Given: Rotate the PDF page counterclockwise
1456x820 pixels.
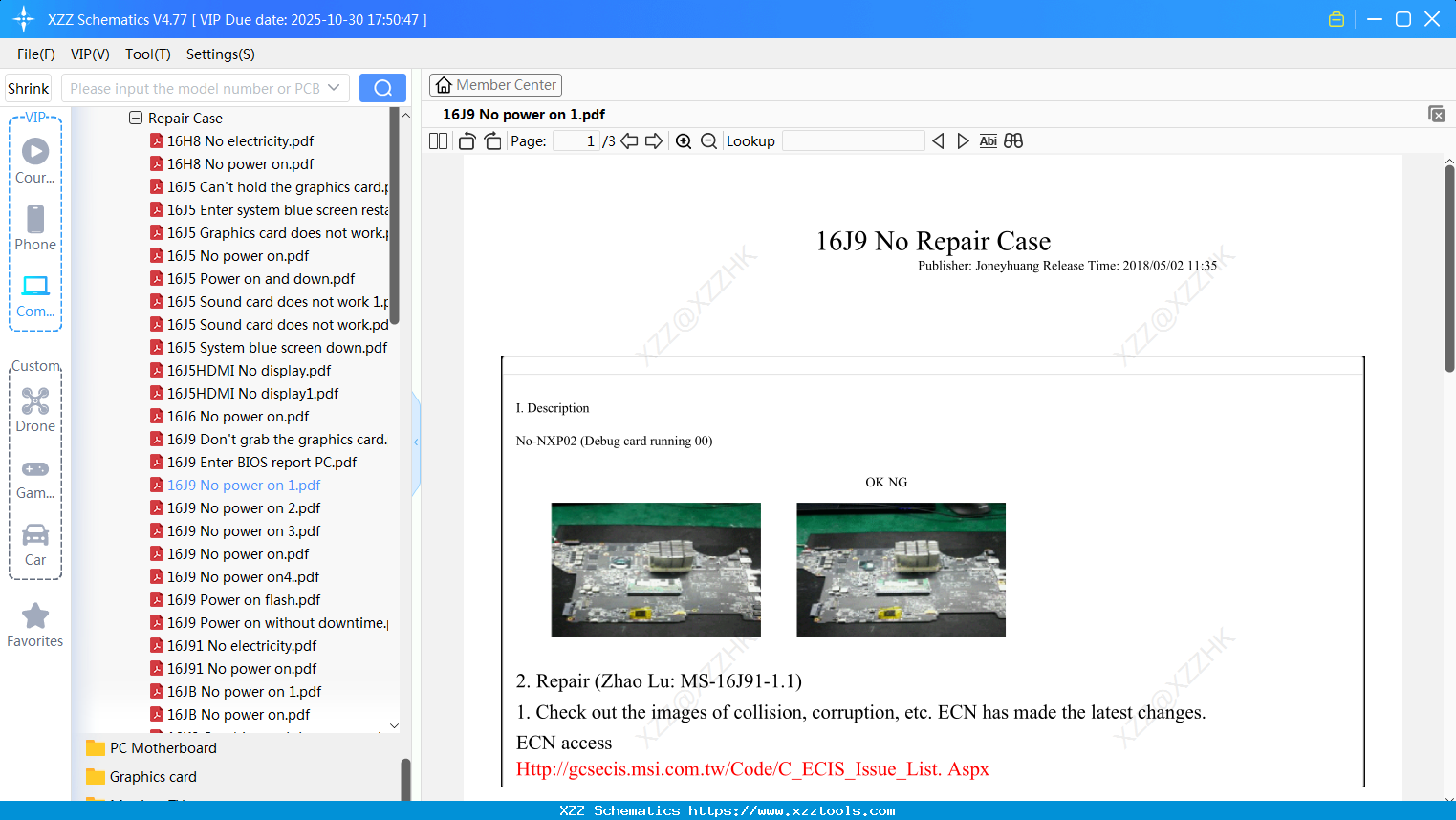Looking at the screenshot, I should (467, 141).
